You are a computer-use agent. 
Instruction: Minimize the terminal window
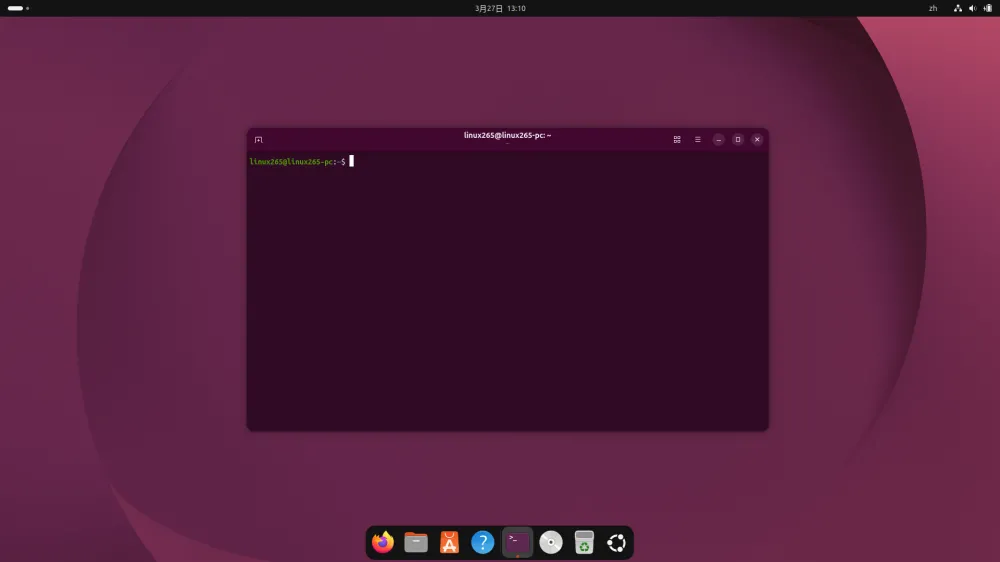coord(719,140)
